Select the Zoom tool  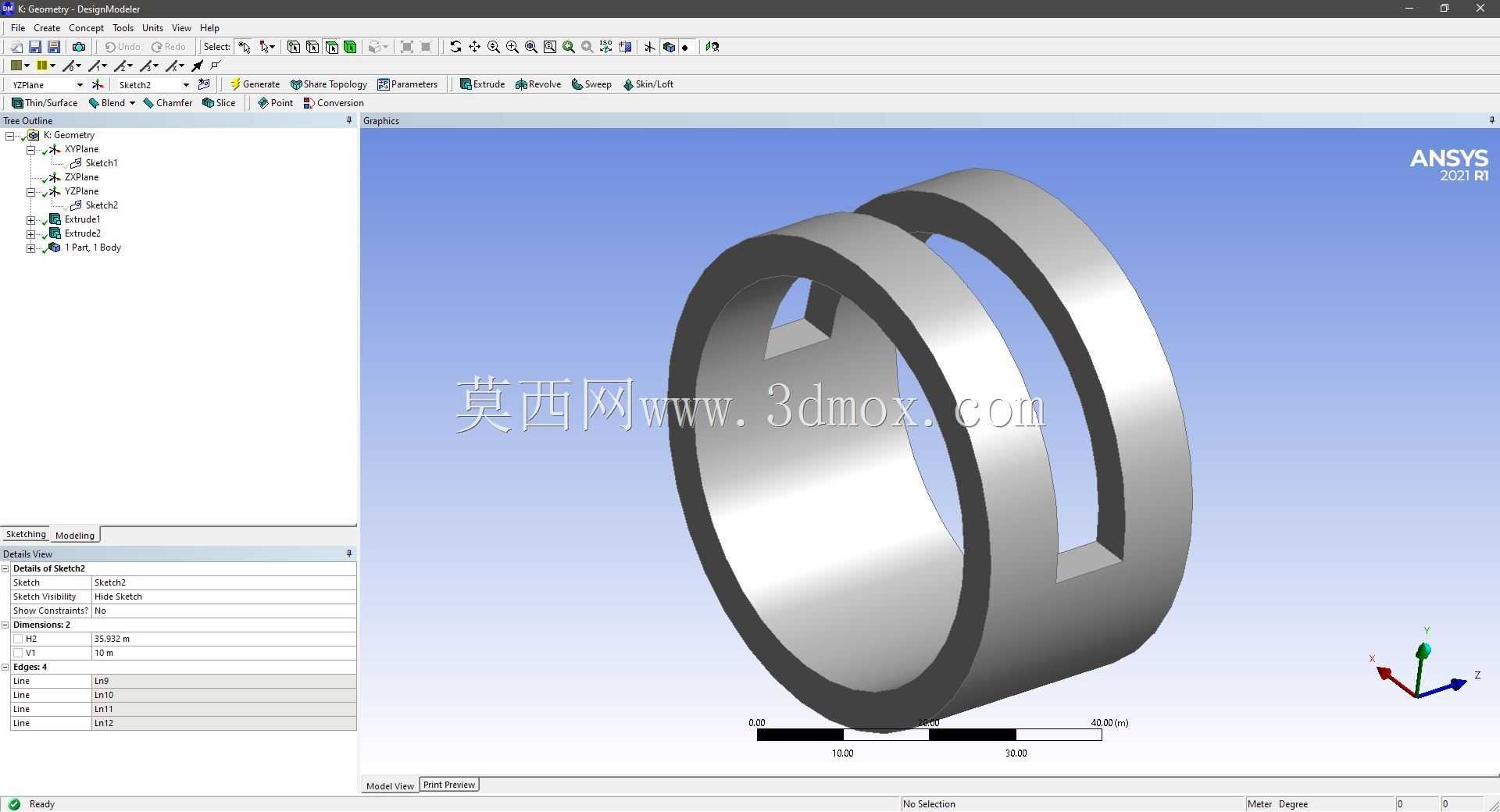pyautogui.click(x=494, y=47)
